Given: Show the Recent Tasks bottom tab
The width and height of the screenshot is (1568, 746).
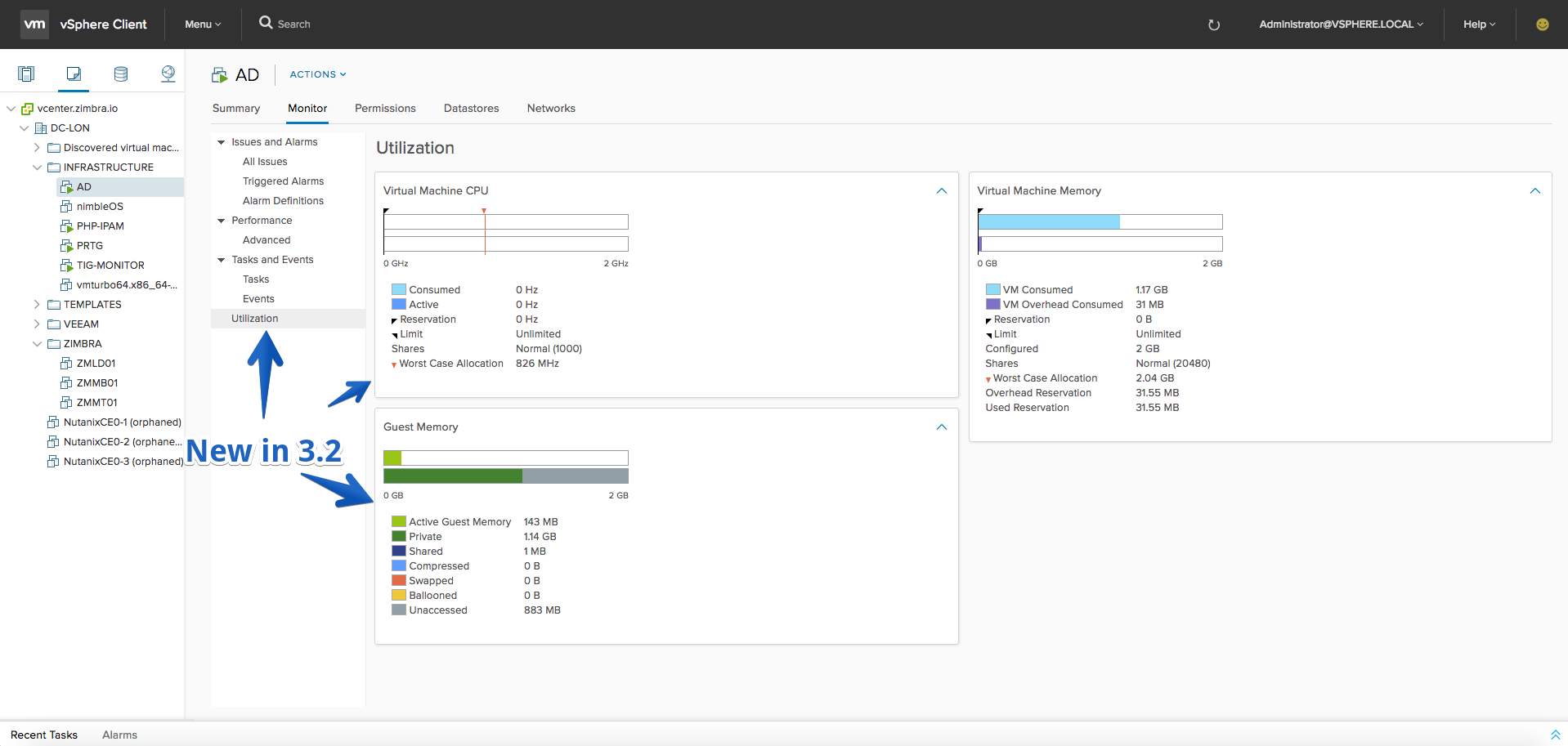Looking at the screenshot, I should tap(44, 735).
